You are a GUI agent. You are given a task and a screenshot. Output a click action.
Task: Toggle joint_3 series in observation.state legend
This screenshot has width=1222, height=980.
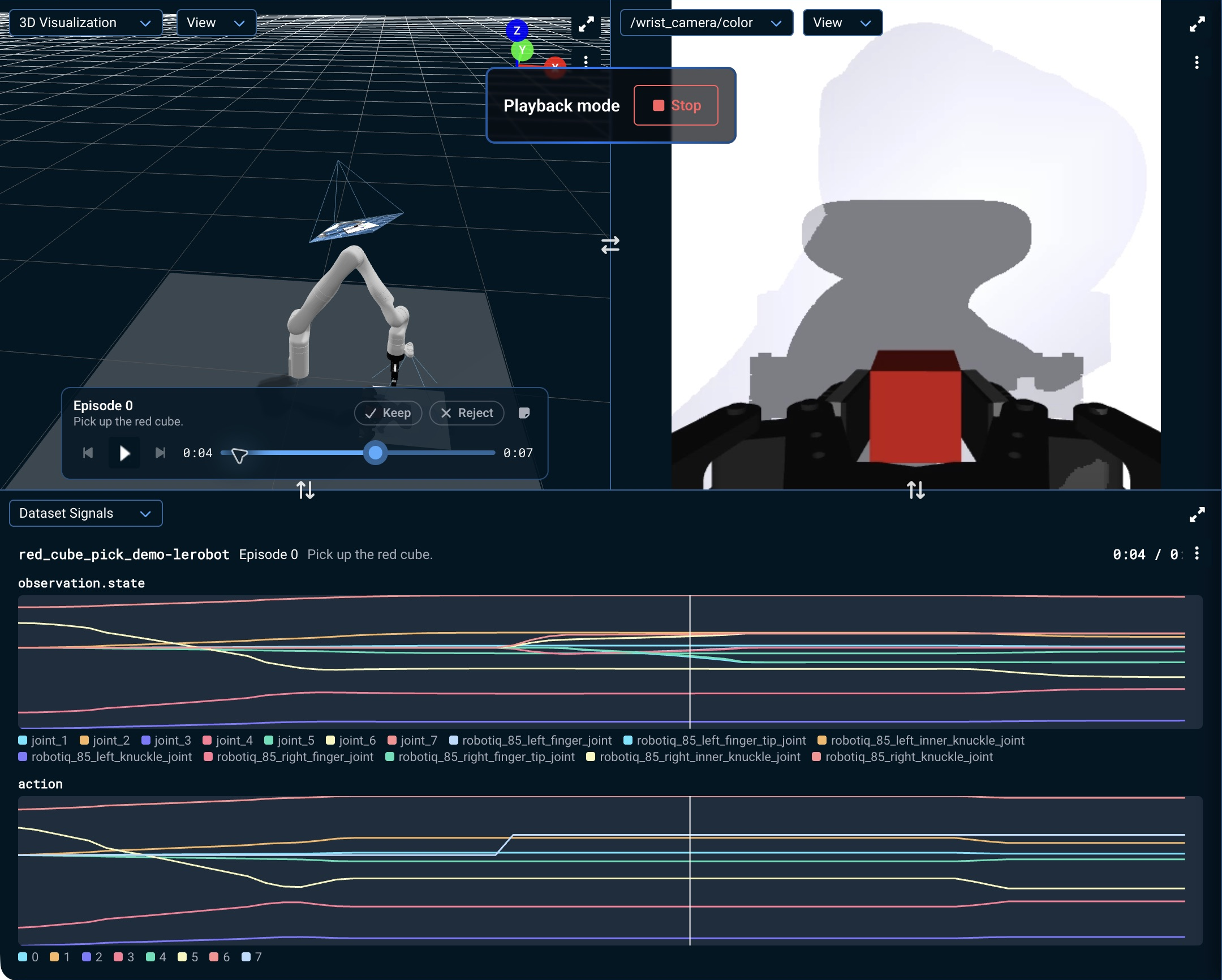[x=166, y=740]
